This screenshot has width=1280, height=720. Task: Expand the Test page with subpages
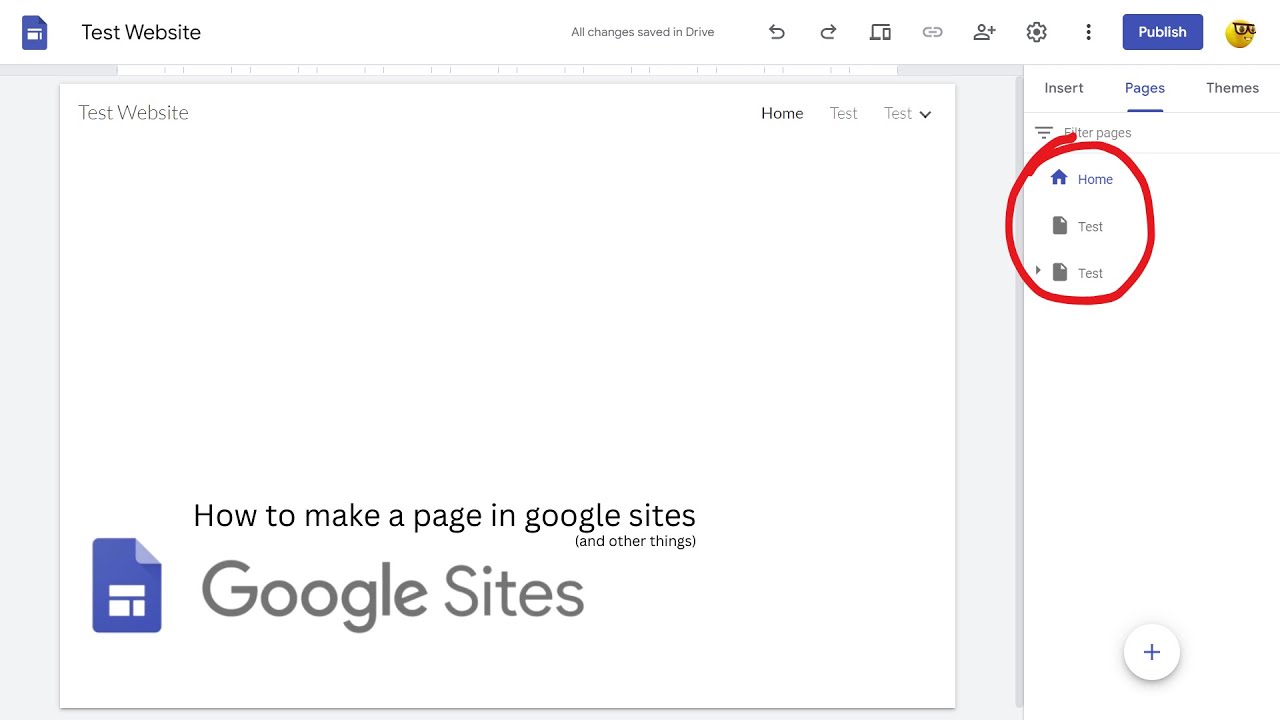pos(1038,271)
